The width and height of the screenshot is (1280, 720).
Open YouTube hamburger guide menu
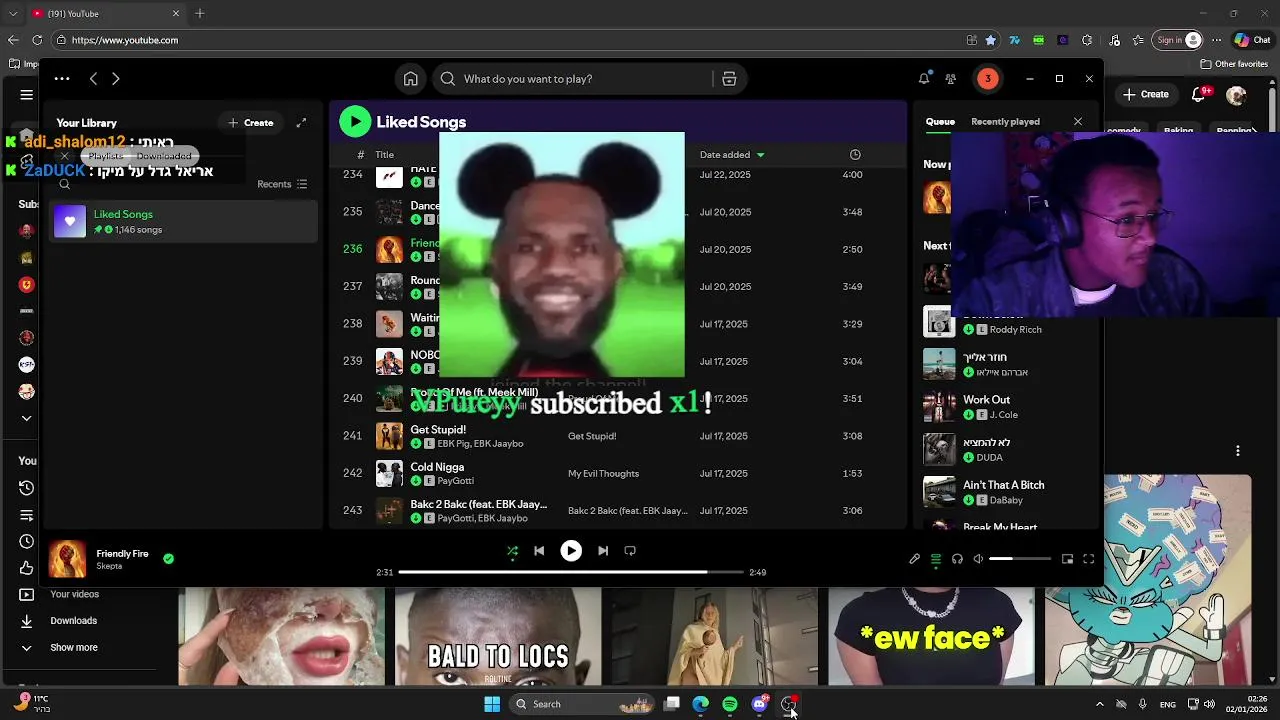click(26, 95)
